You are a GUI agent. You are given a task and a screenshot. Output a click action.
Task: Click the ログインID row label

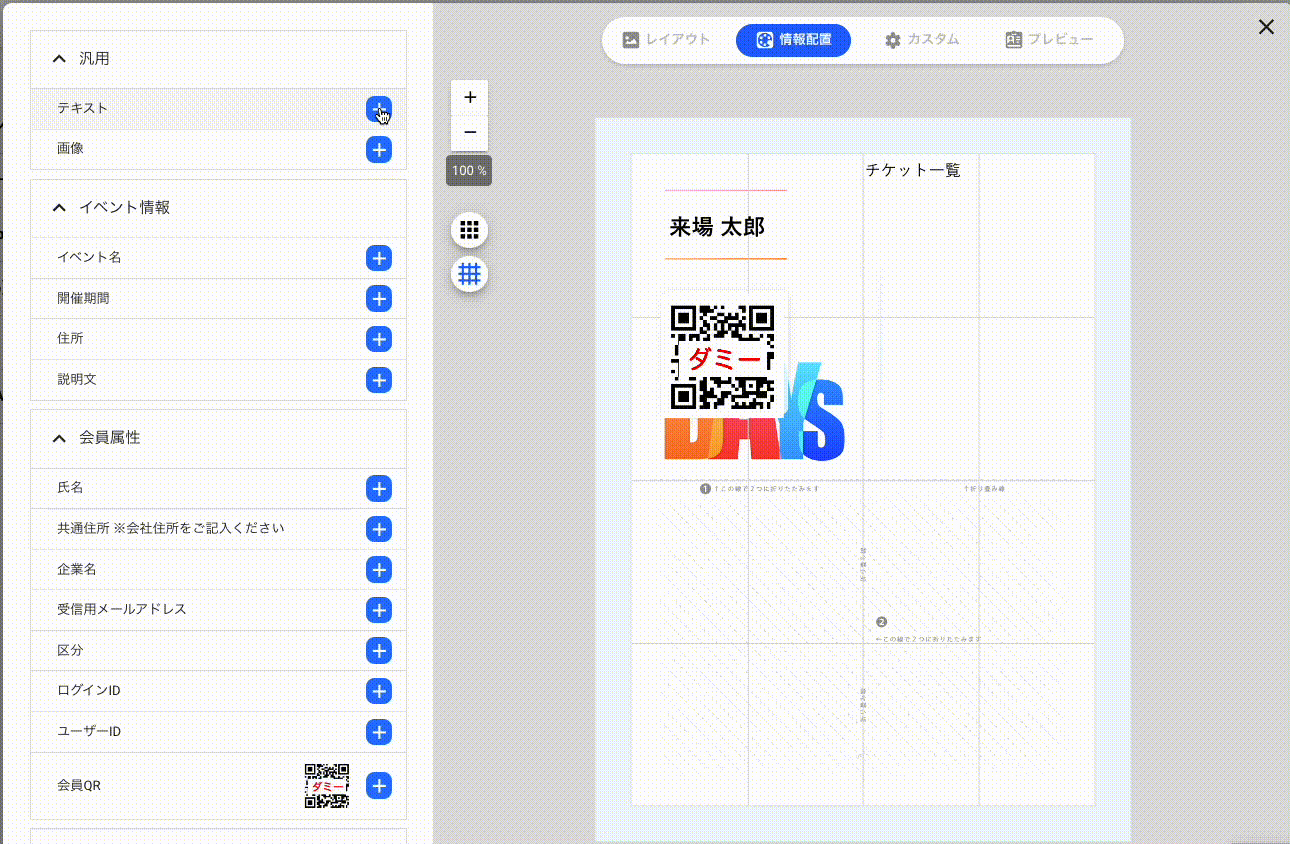(89, 690)
